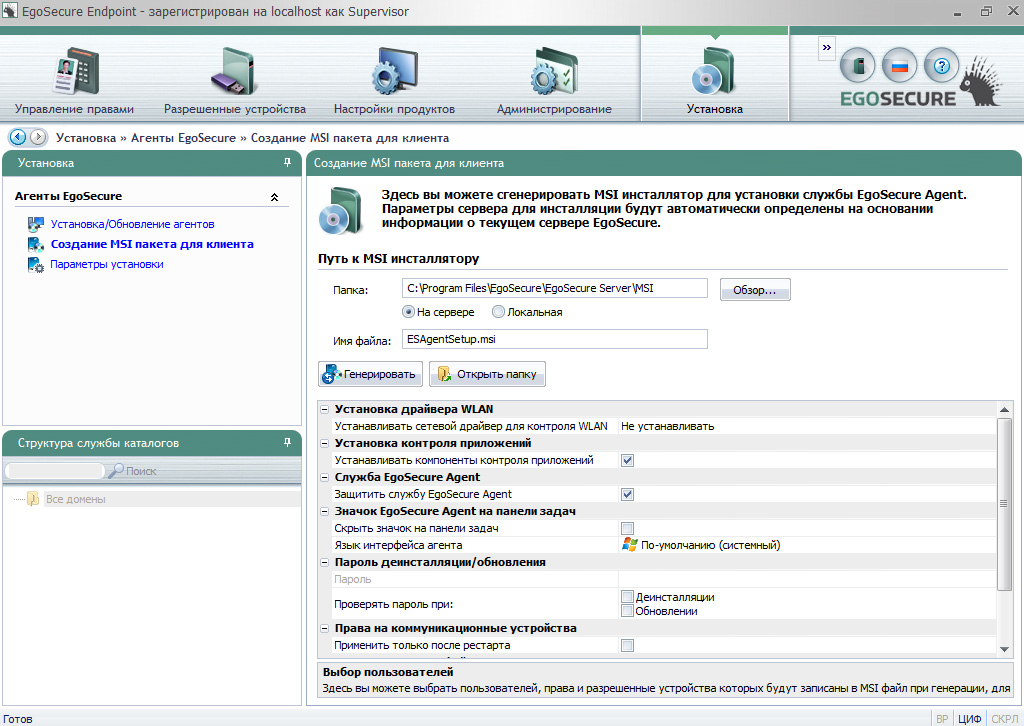Click the application icon in title bar
Screen dimensions: 1024x726
pos(9,11)
